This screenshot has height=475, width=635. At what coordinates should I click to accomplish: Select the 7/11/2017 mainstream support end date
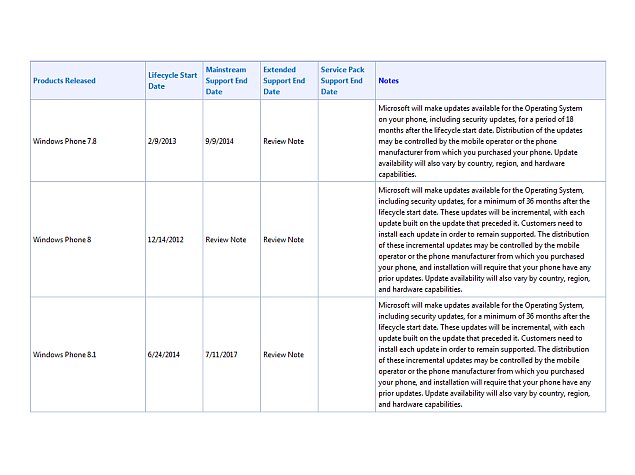point(222,354)
